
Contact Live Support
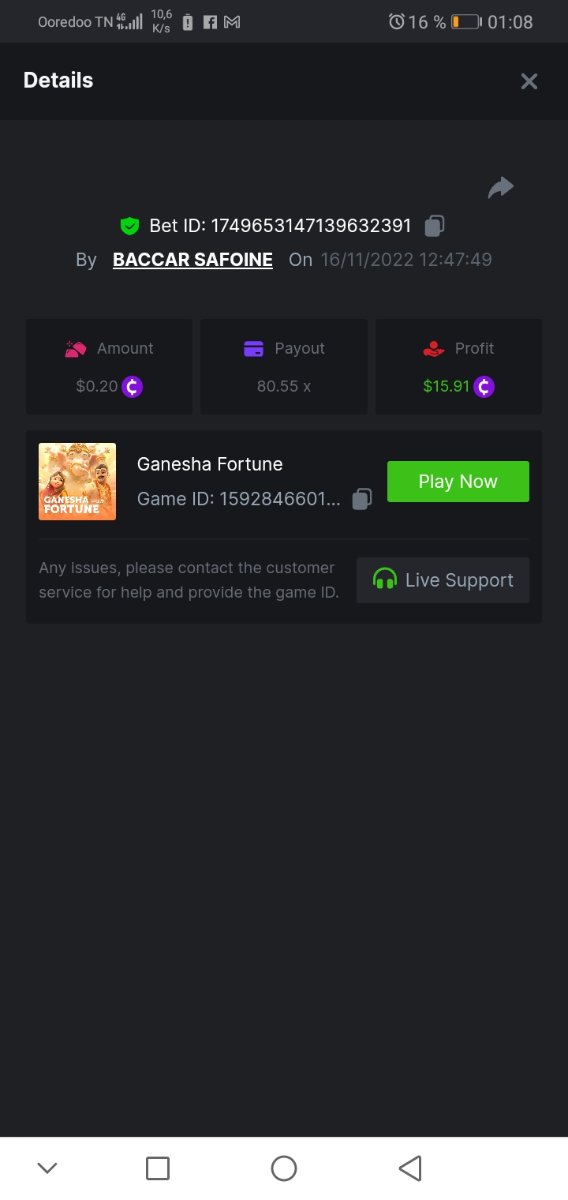(443, 580)
